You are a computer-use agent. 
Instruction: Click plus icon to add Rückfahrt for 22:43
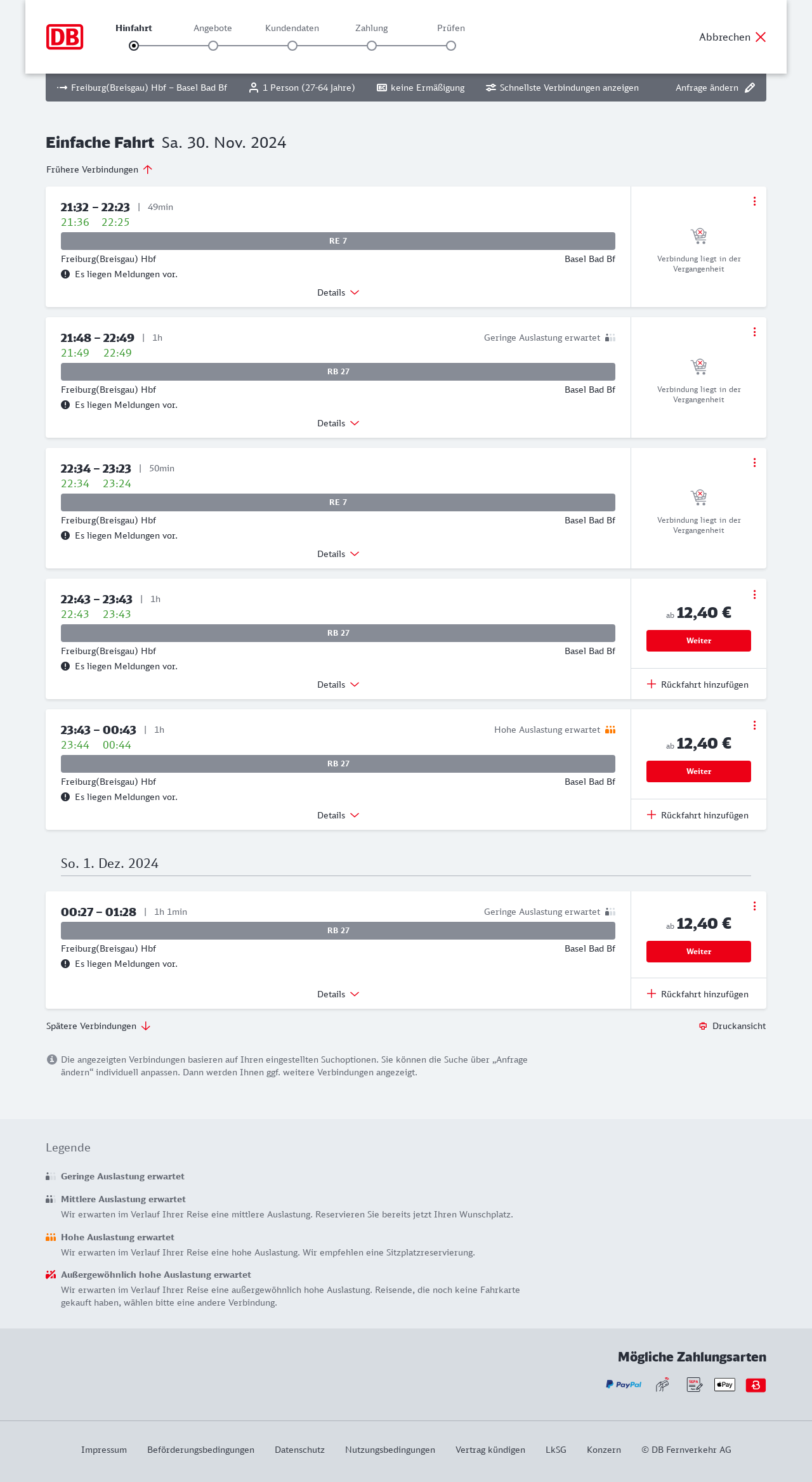point(652,684)
